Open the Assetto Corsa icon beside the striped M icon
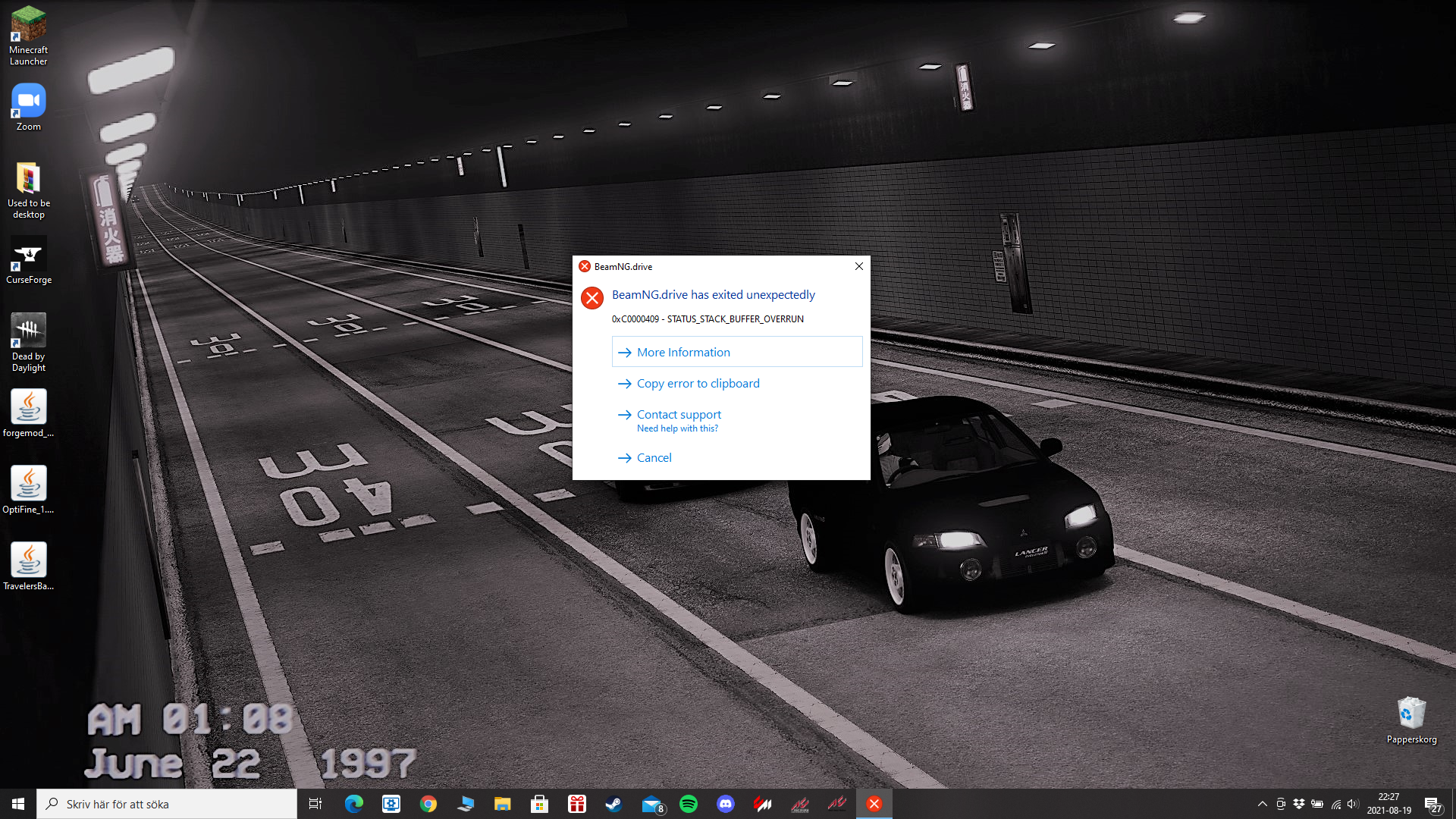The image size is (1456, 819). click(800, 804)
